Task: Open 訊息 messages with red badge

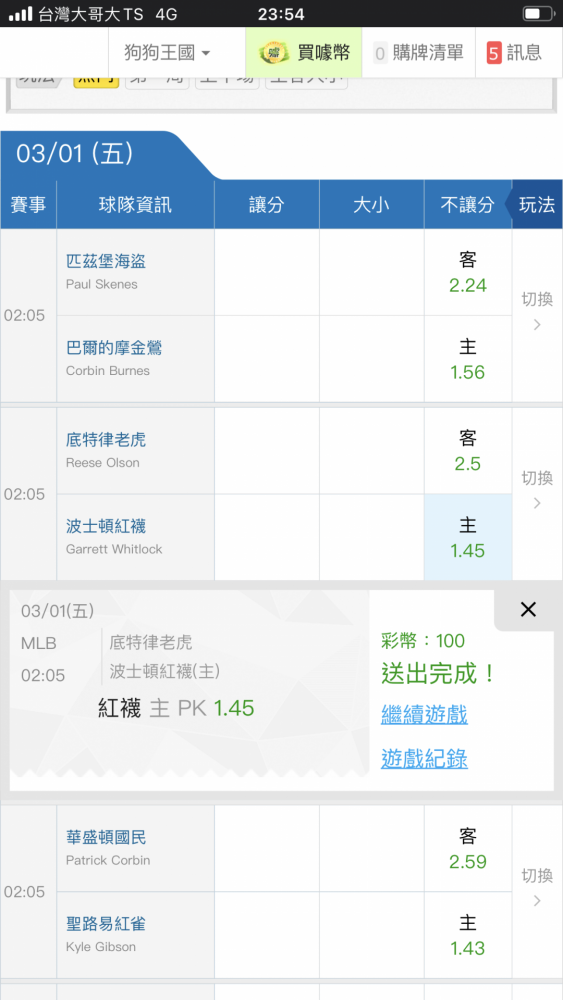Action: [x=515, y=53]
